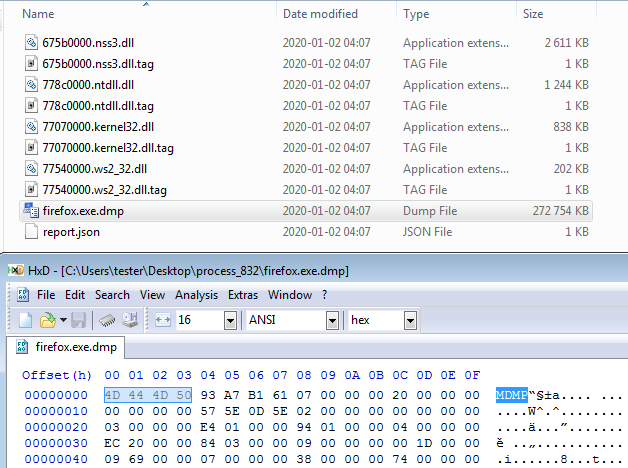Open the View menu in HxD
Screen dimensions: 628x468
click(x=152, y=295)
